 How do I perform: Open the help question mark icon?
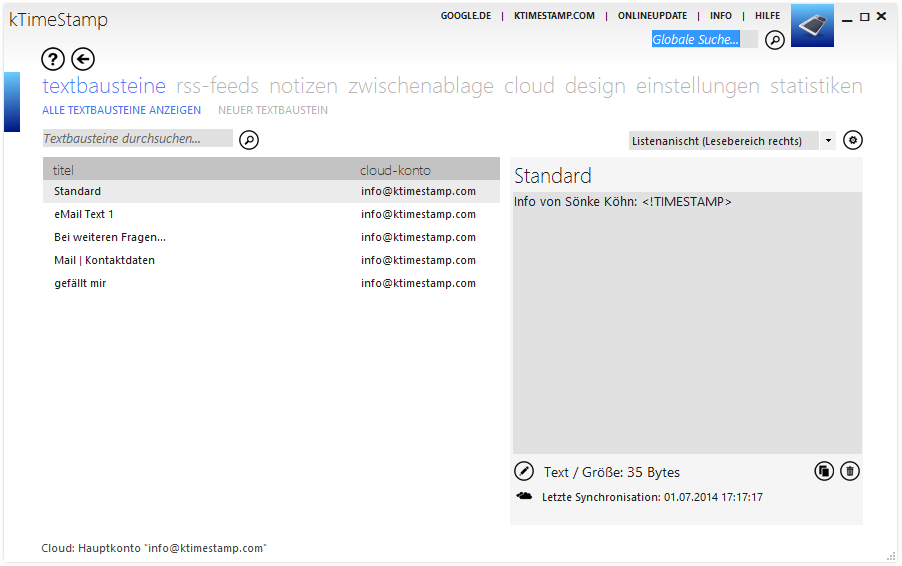pyautogui.click(x=53, y=59)
